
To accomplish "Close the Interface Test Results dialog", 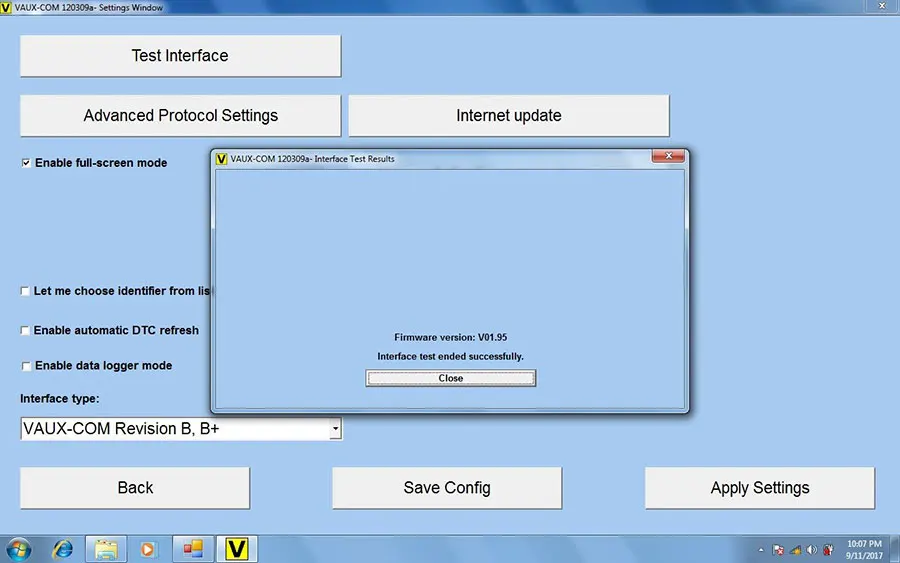I will point(451,378).
